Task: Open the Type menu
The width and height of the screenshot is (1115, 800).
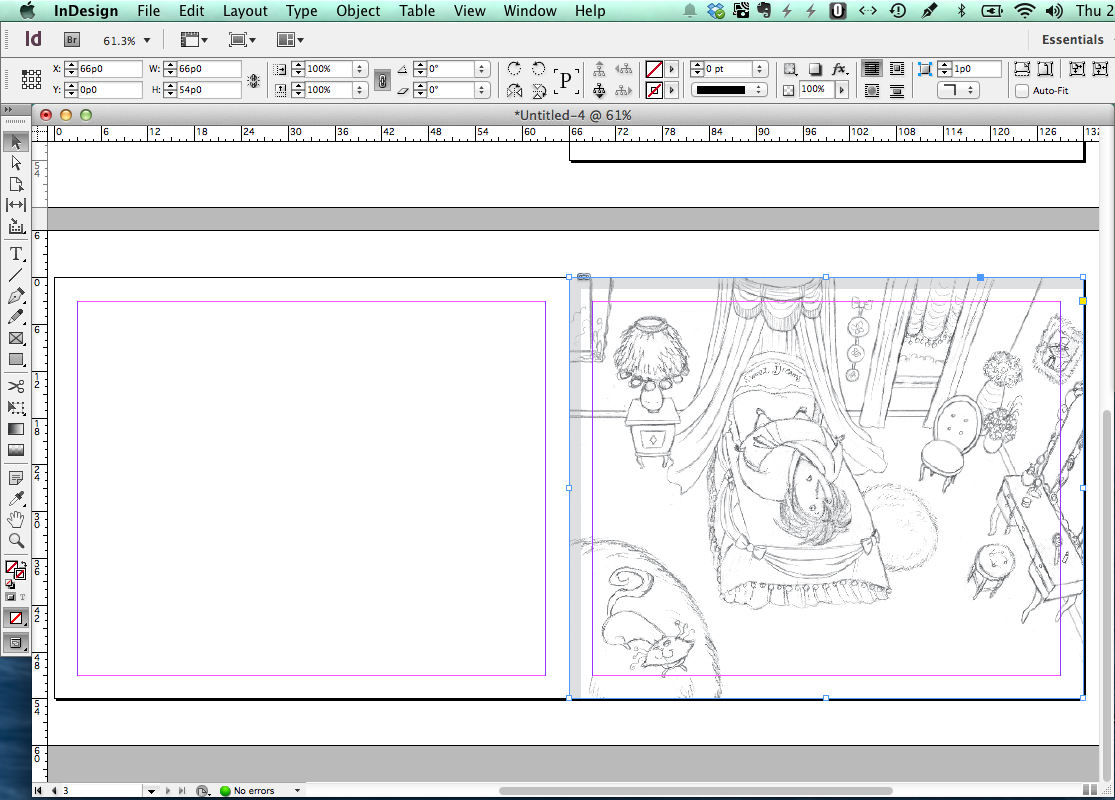Action: pyautogui.click(x=302, y=11)
